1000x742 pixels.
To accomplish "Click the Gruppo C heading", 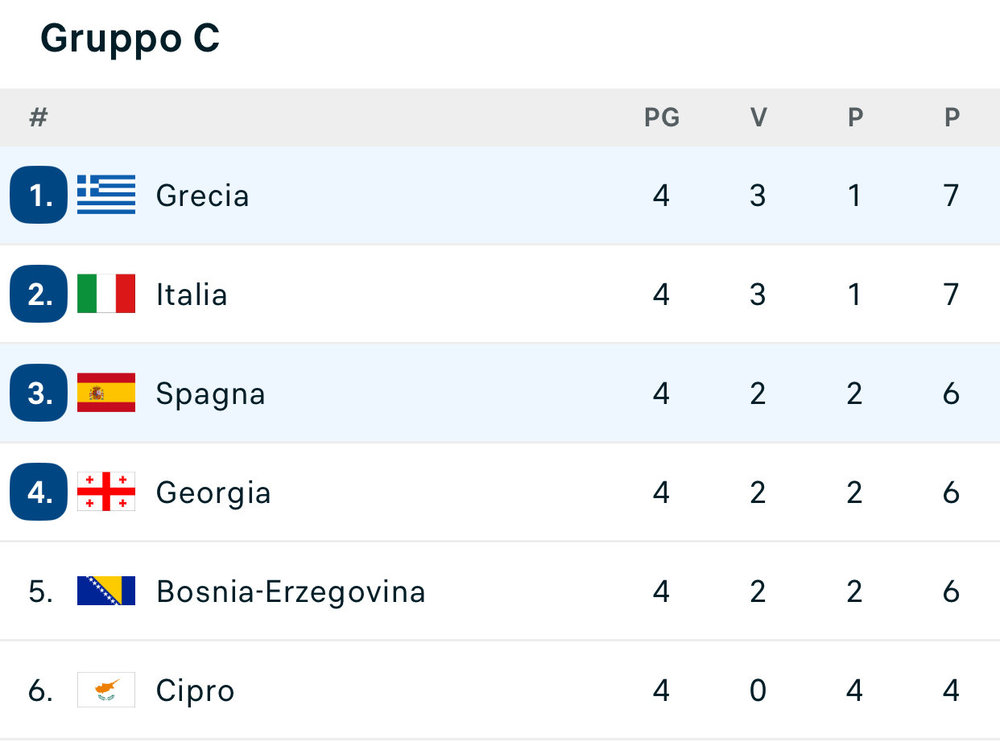I will (x=130, y=39).
